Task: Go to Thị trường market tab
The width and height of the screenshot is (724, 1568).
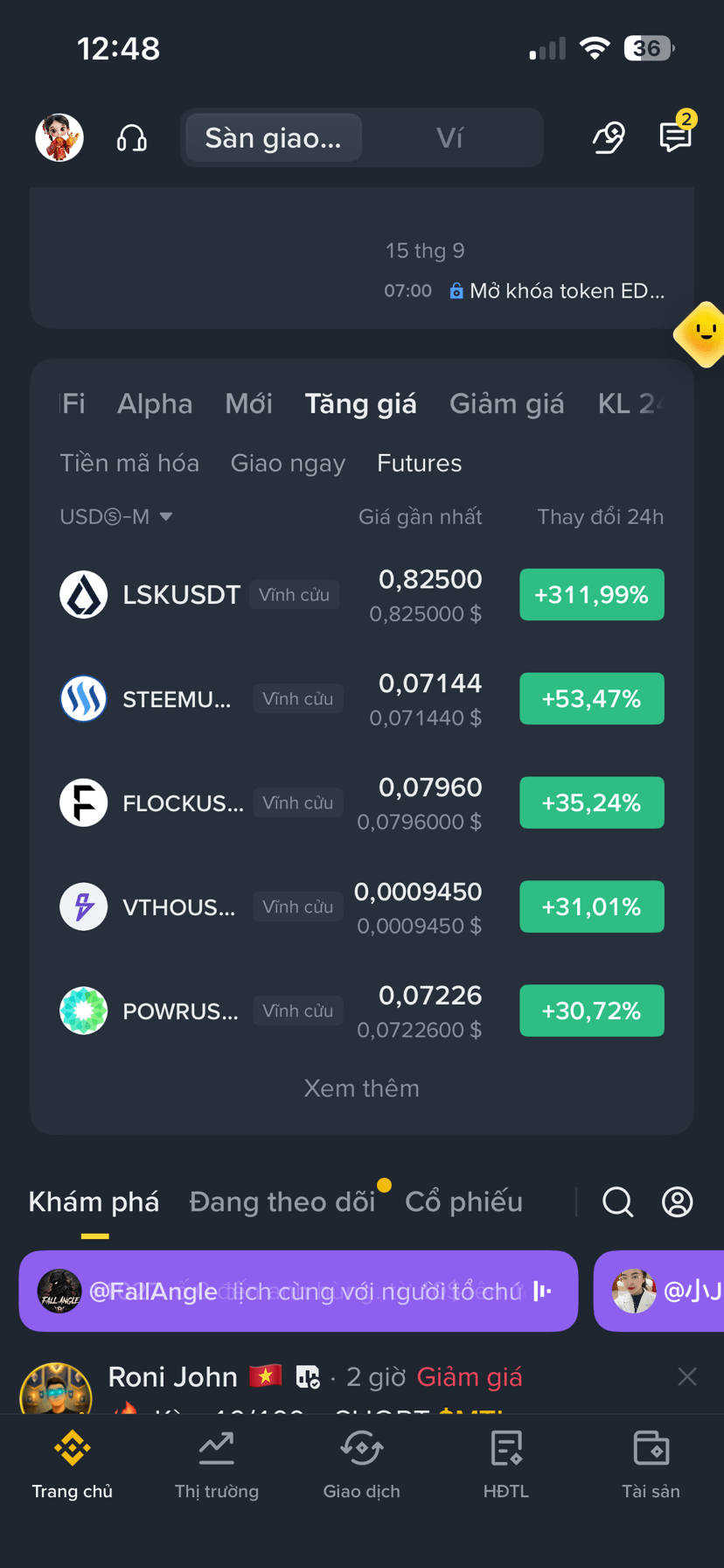Action: pyautogui.click(x=217, y=1466)
